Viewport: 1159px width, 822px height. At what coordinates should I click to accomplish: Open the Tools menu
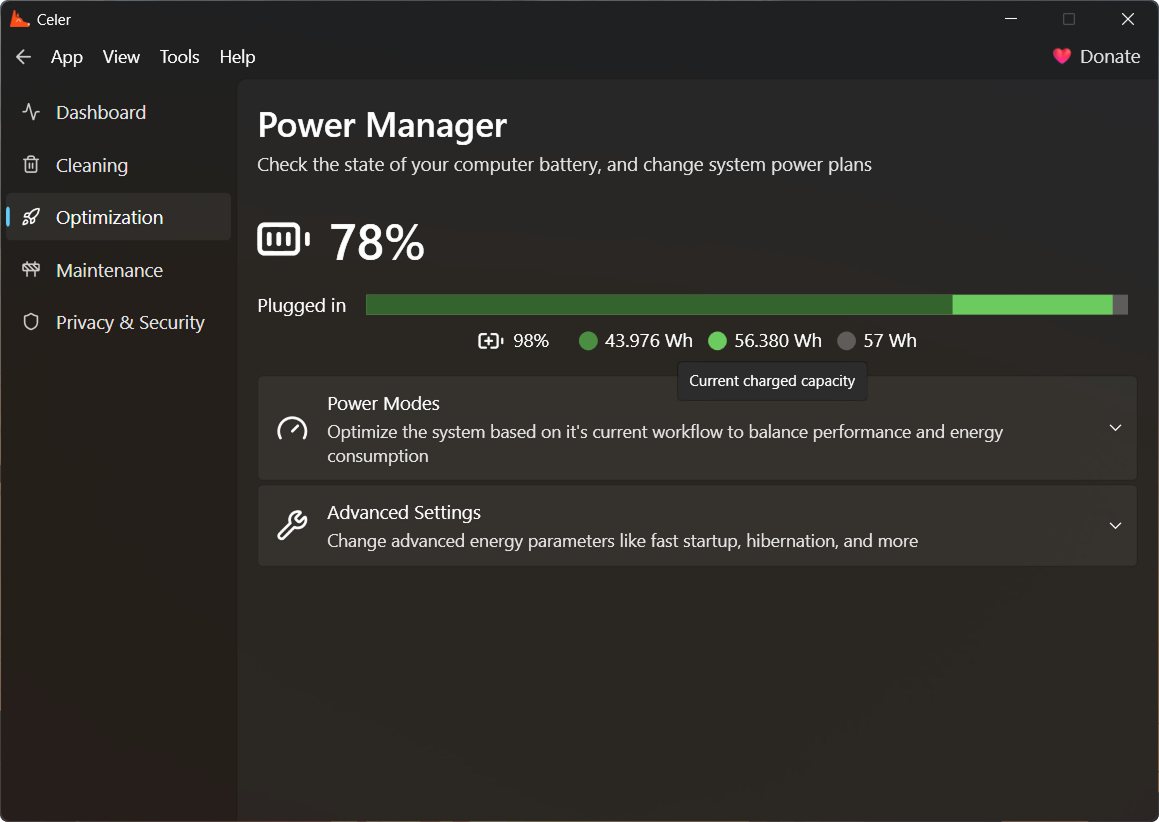(179, 57)
